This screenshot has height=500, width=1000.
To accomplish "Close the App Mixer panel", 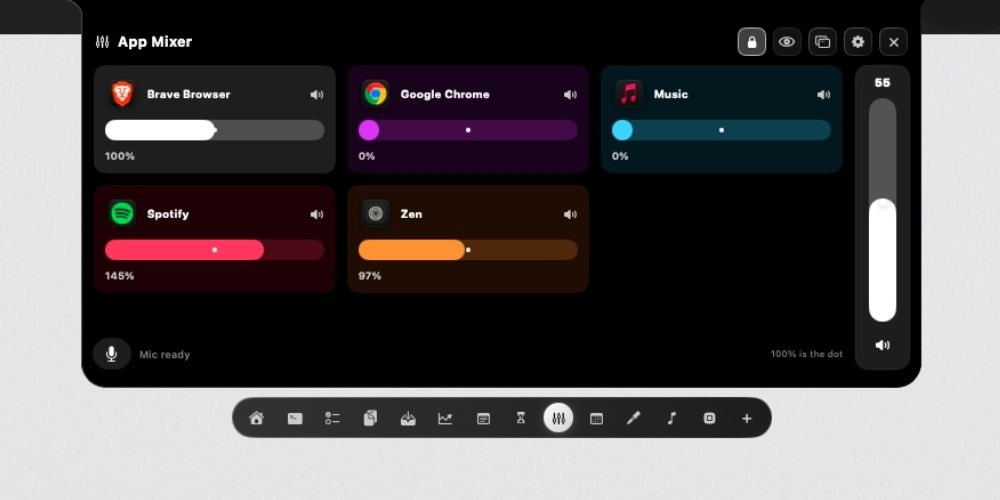I will pyautogui.click(x=893, y=42).
